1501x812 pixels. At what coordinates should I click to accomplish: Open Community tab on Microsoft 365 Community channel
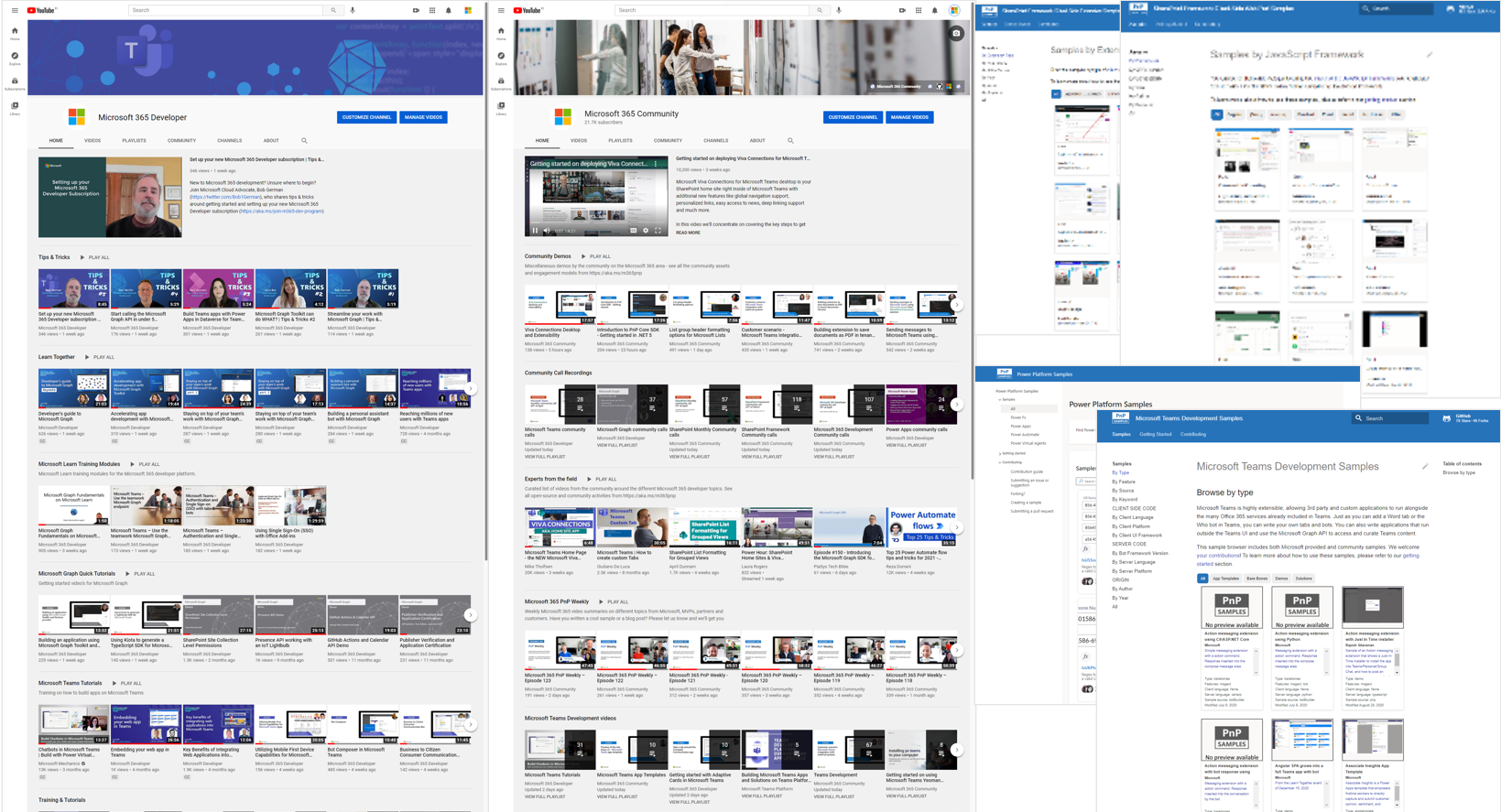point(668,141)
